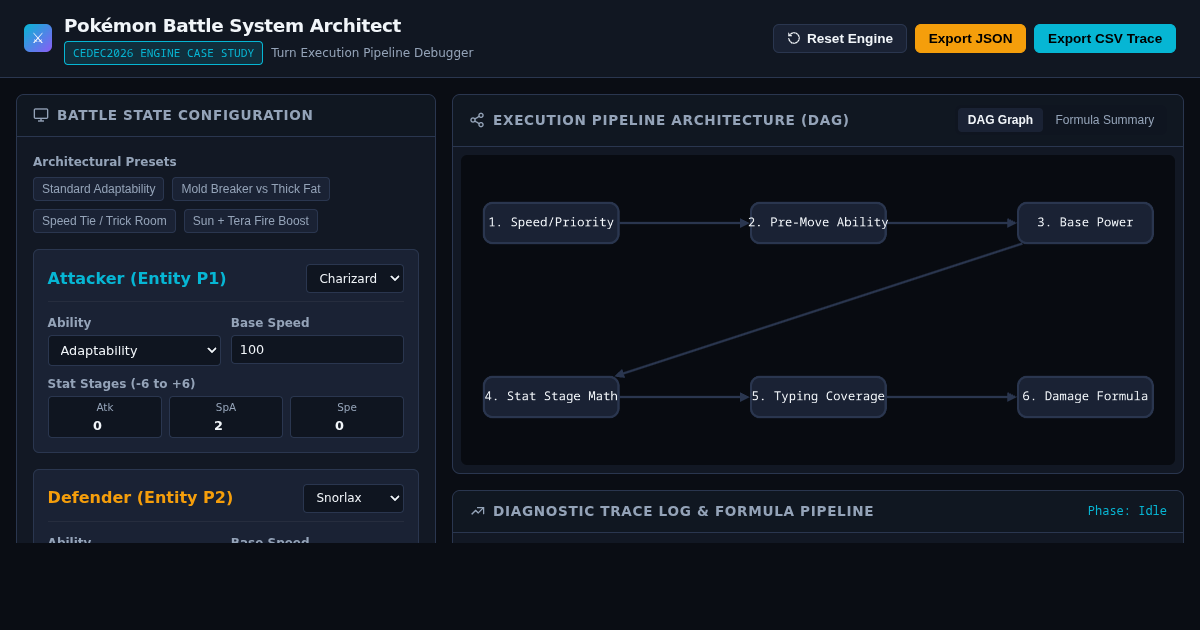Select the 3. Base Power pipeline node
The height and width of the screenshot is (630, 1200).
1085,223
